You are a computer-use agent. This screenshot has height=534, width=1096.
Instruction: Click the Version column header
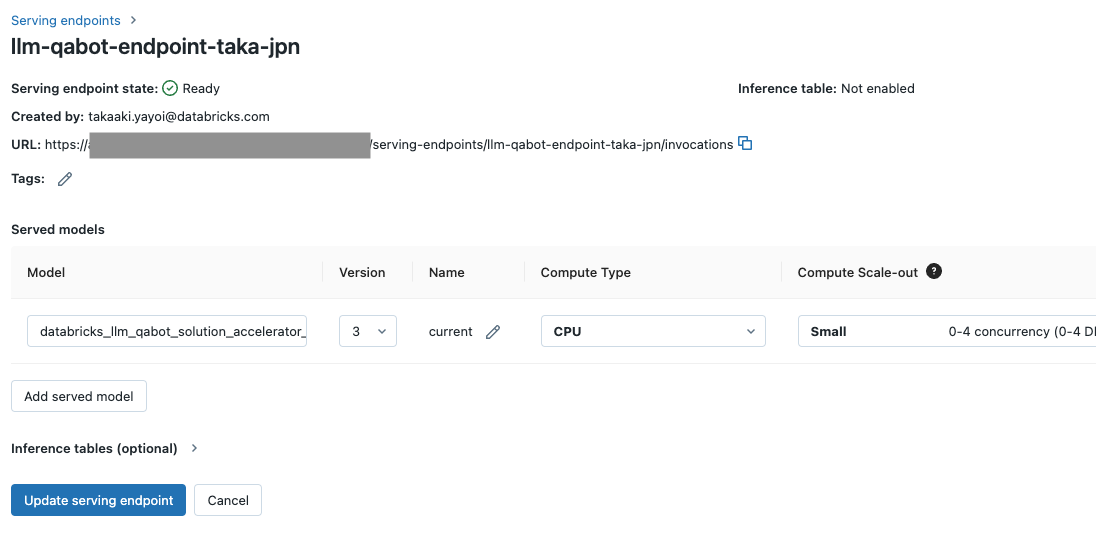pos(362,272)
